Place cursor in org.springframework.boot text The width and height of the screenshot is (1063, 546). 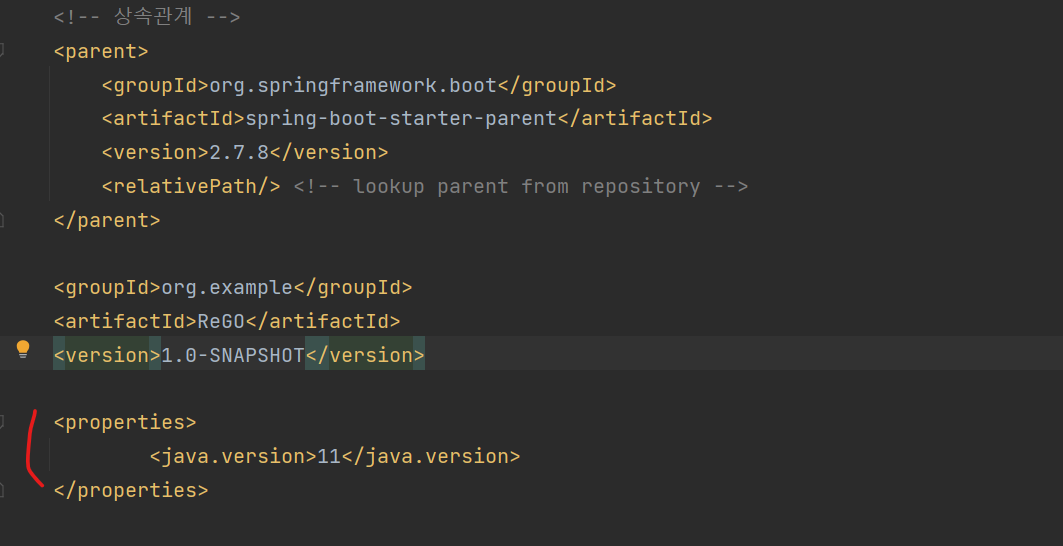(353, 85)
